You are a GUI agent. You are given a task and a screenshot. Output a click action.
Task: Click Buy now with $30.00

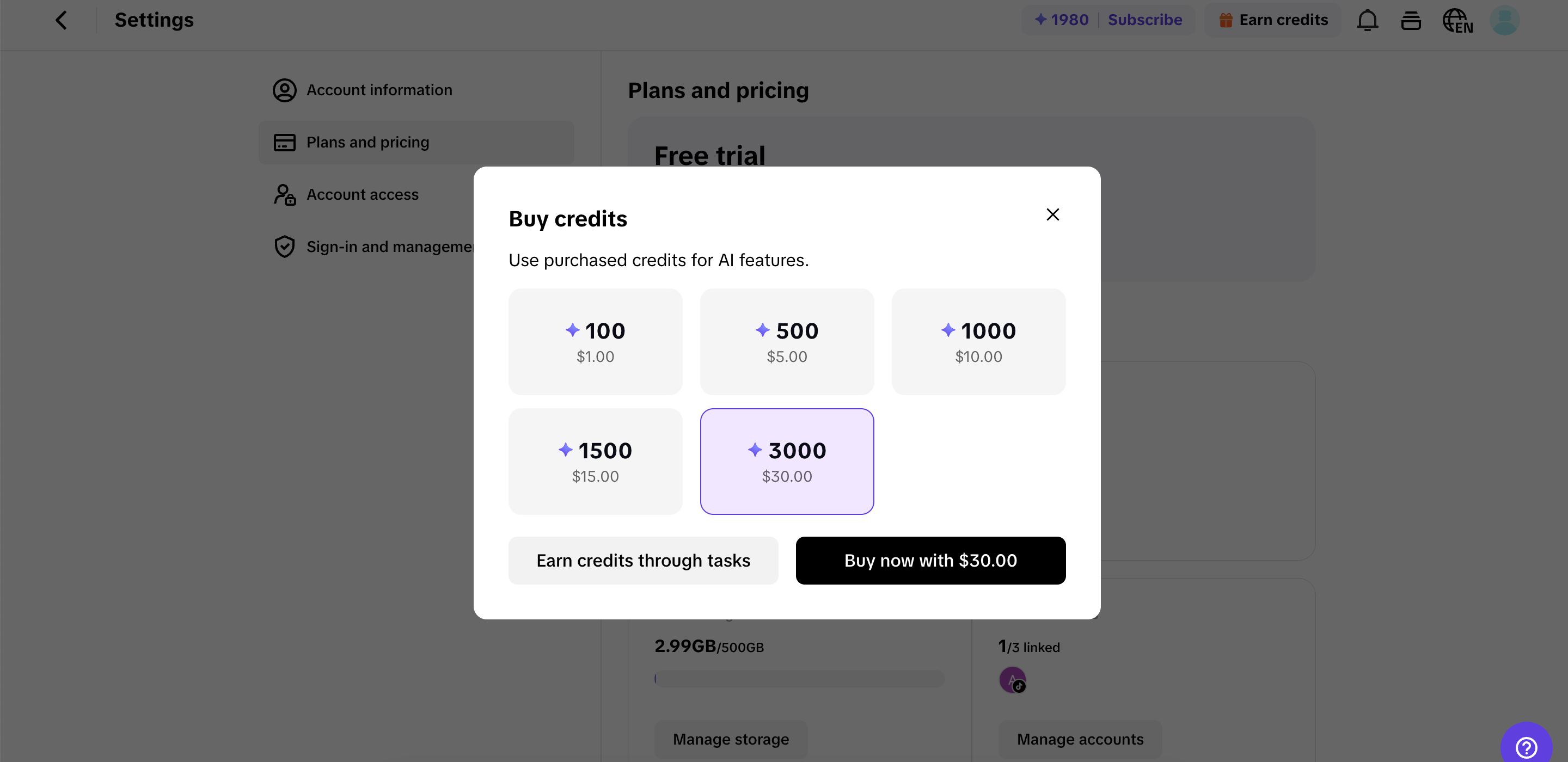(x=930, y=561)
